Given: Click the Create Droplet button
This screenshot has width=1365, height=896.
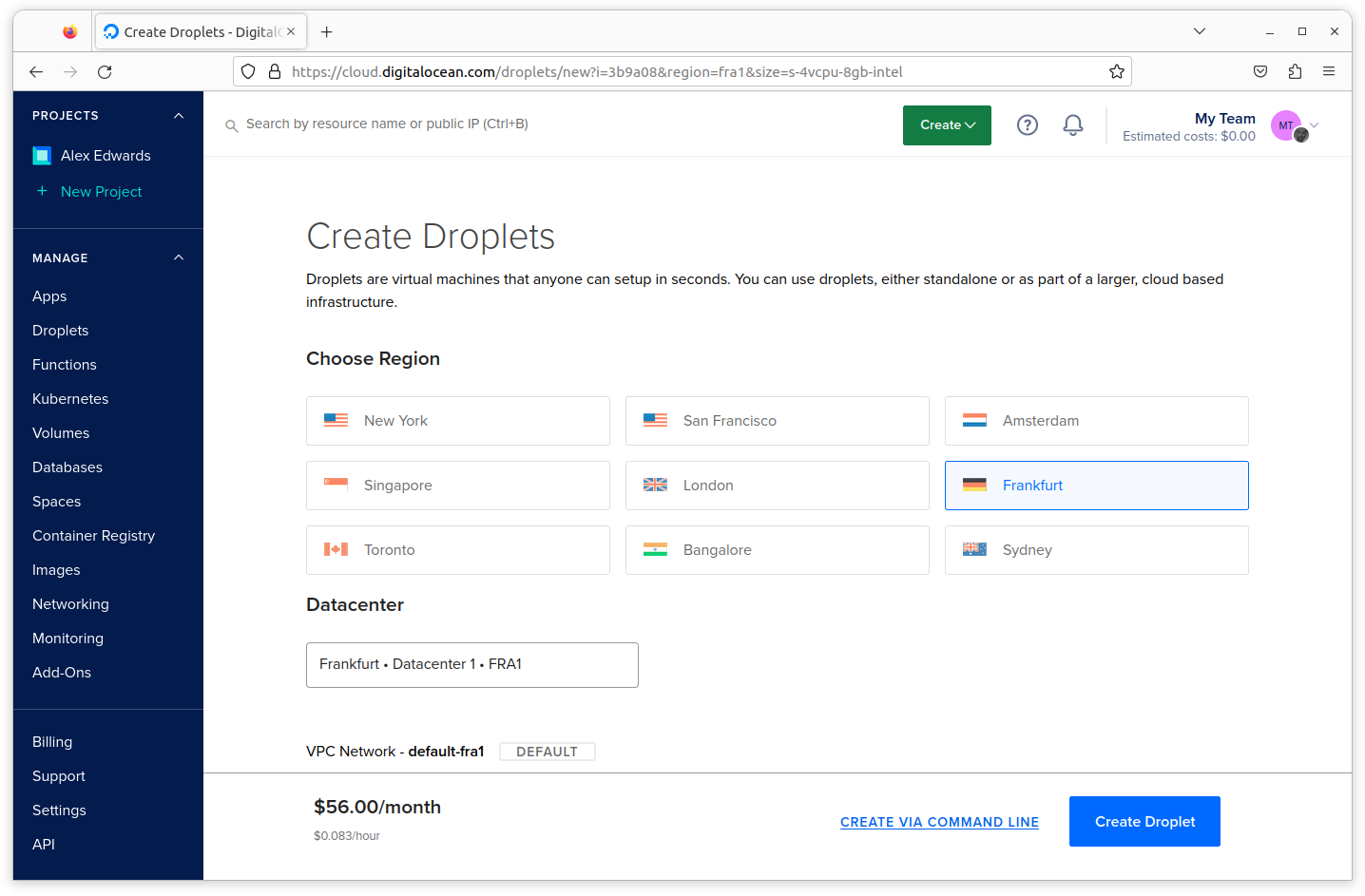Looking at the screenshot, I should pyautogui.click(x=1144, y=822).
